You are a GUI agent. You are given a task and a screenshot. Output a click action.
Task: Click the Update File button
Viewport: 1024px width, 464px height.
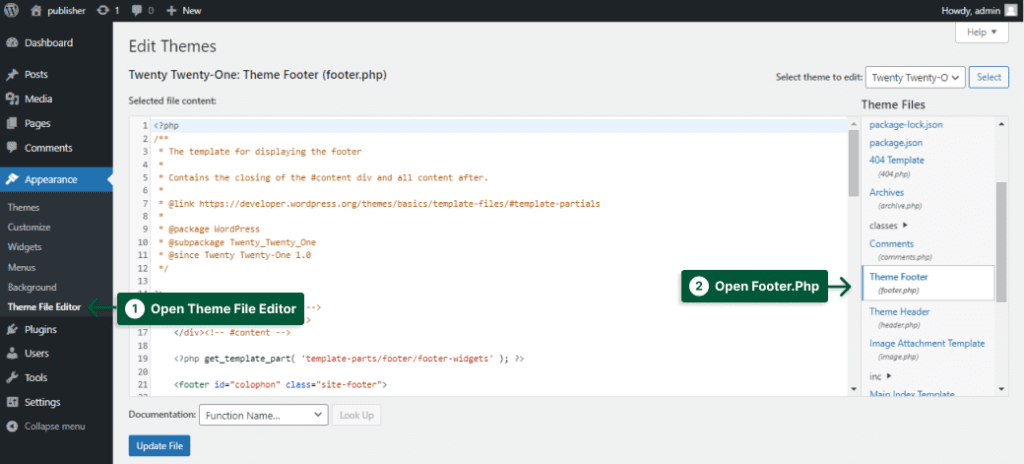(x=159, y=446)
